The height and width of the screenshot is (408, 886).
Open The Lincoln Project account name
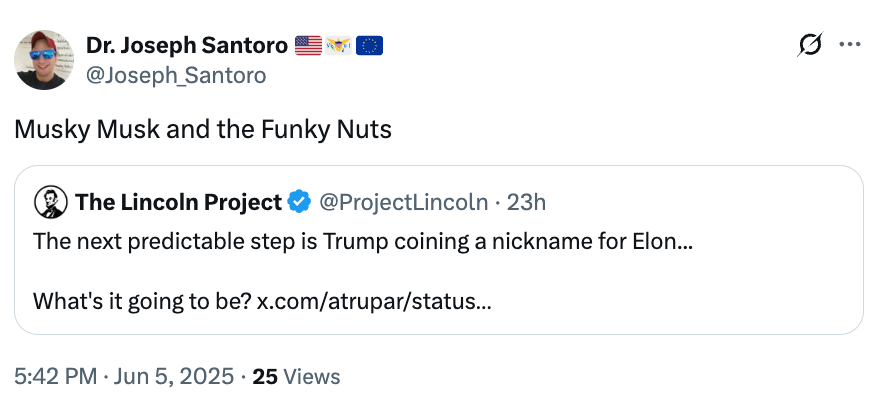pos(178,203)
